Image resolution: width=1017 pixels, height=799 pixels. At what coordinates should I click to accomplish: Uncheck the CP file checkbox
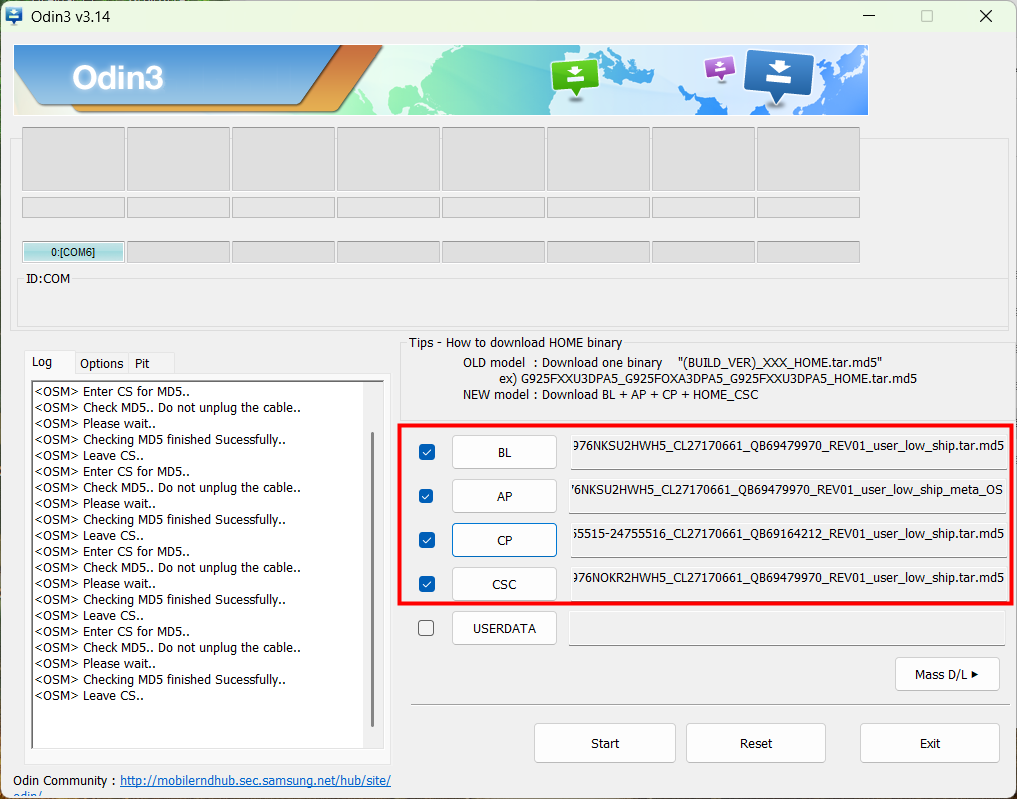[x=427, y=540]
